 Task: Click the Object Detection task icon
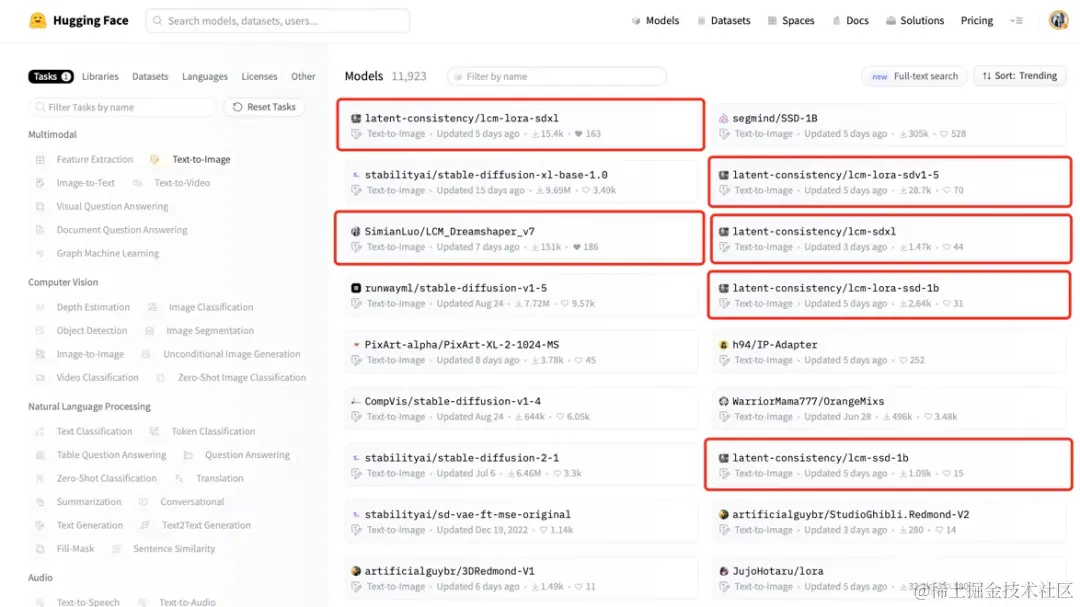coord(40,331)
